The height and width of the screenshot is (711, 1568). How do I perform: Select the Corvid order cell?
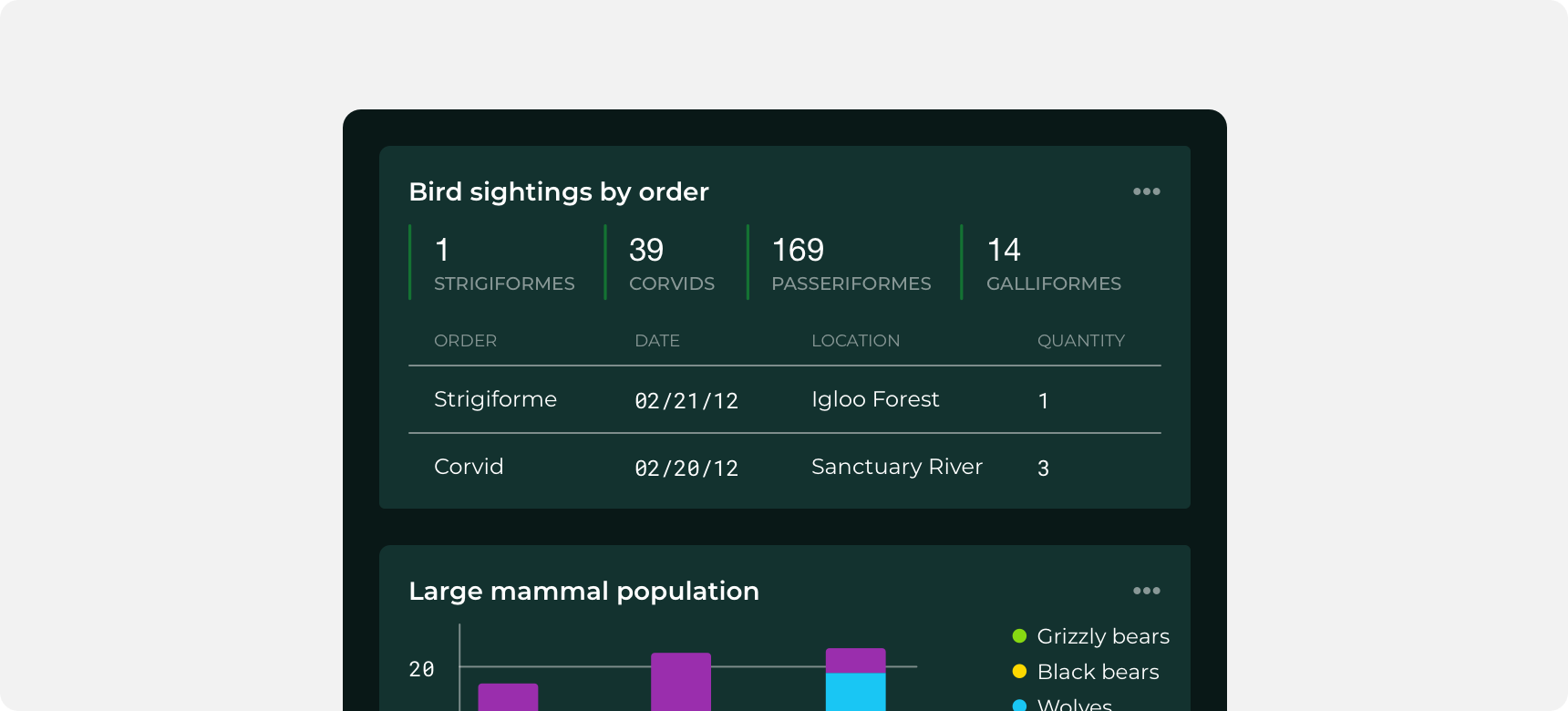pos(469,467)
